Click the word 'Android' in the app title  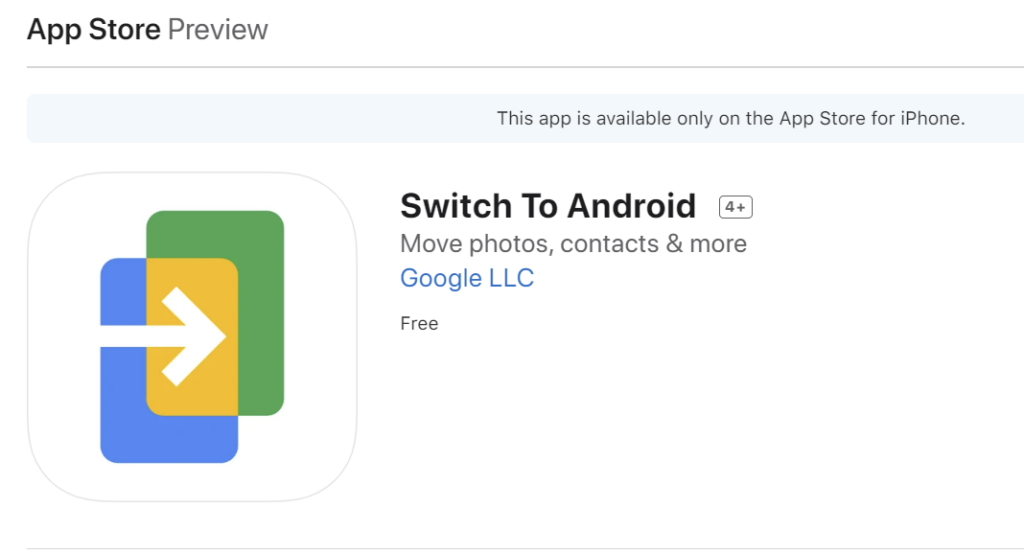[x=632, y=206]
